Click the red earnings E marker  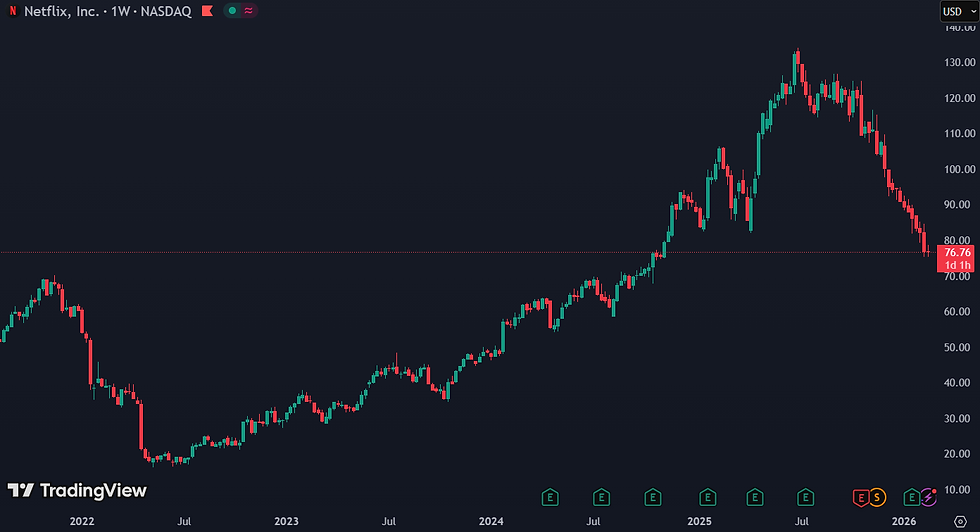pyautogui.click(x=861, y=498)
